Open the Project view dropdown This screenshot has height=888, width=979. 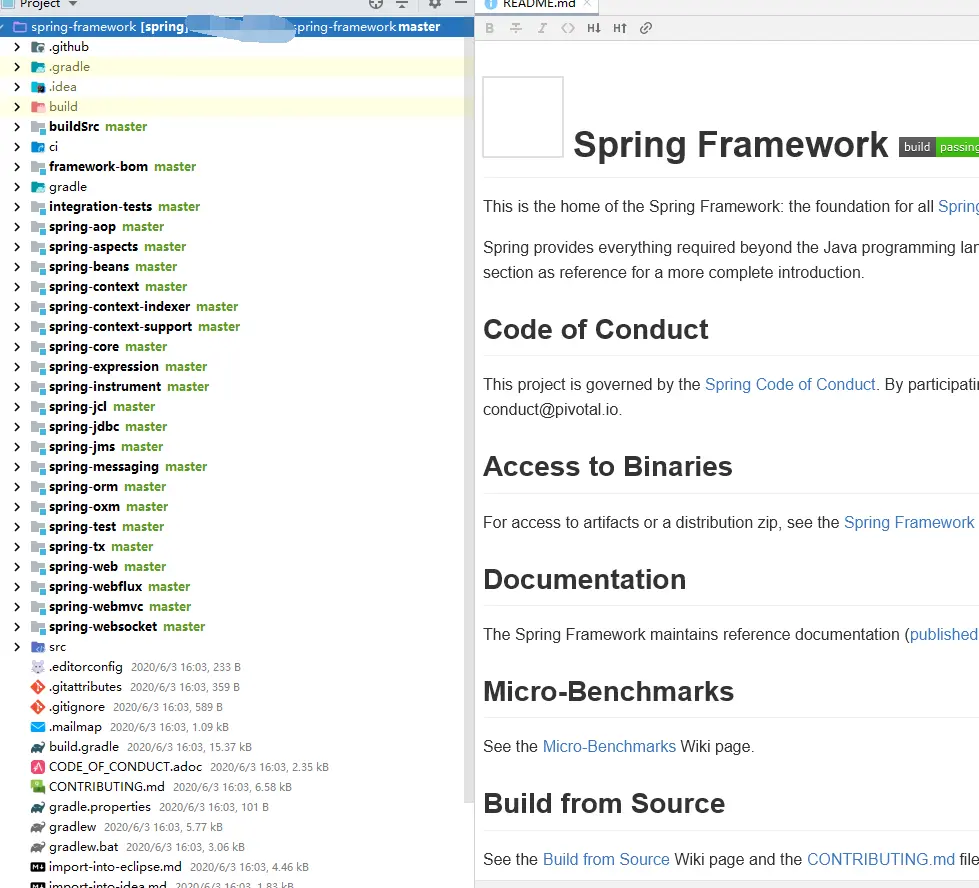(x=72, y=4)
